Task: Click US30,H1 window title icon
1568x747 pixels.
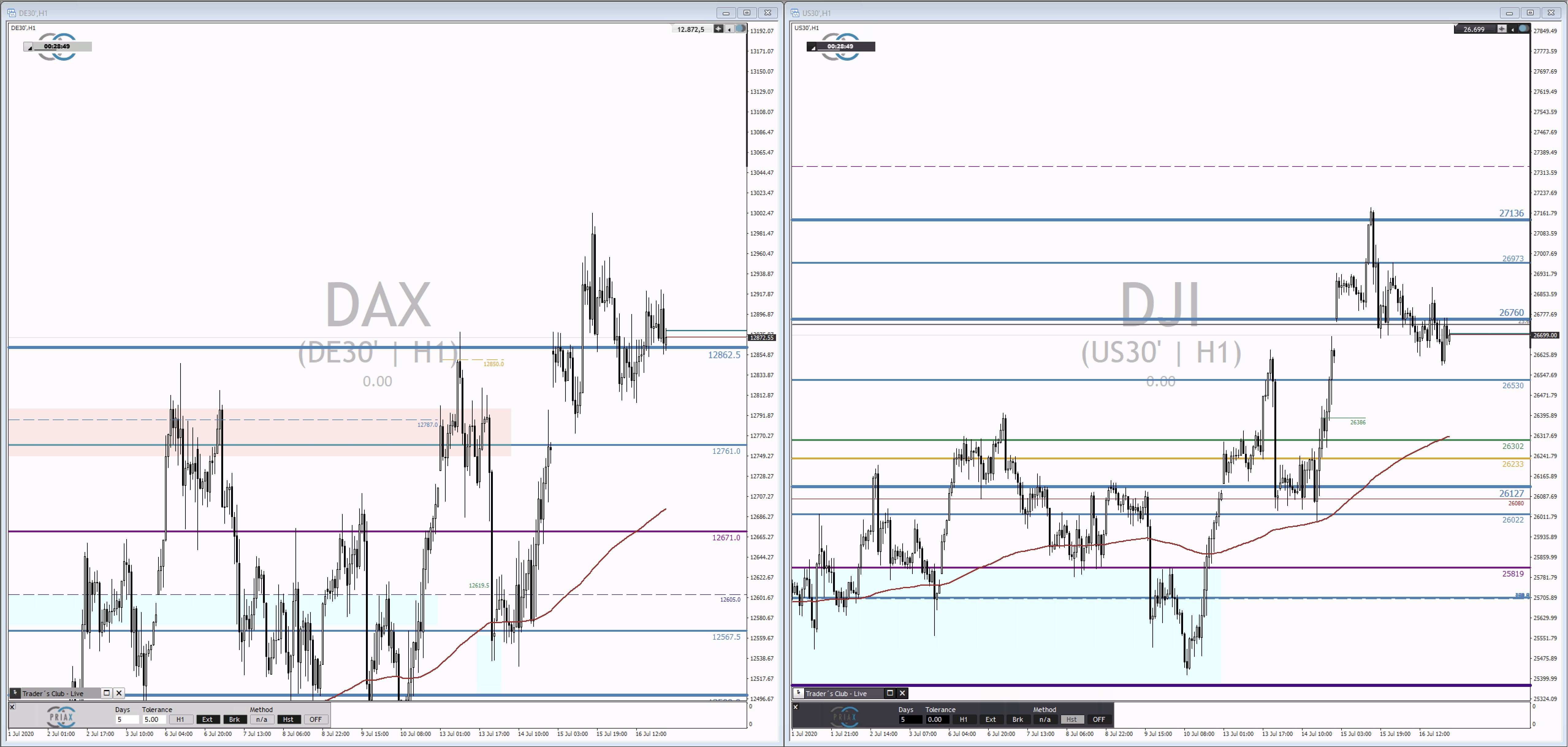Action: (795, 13)
